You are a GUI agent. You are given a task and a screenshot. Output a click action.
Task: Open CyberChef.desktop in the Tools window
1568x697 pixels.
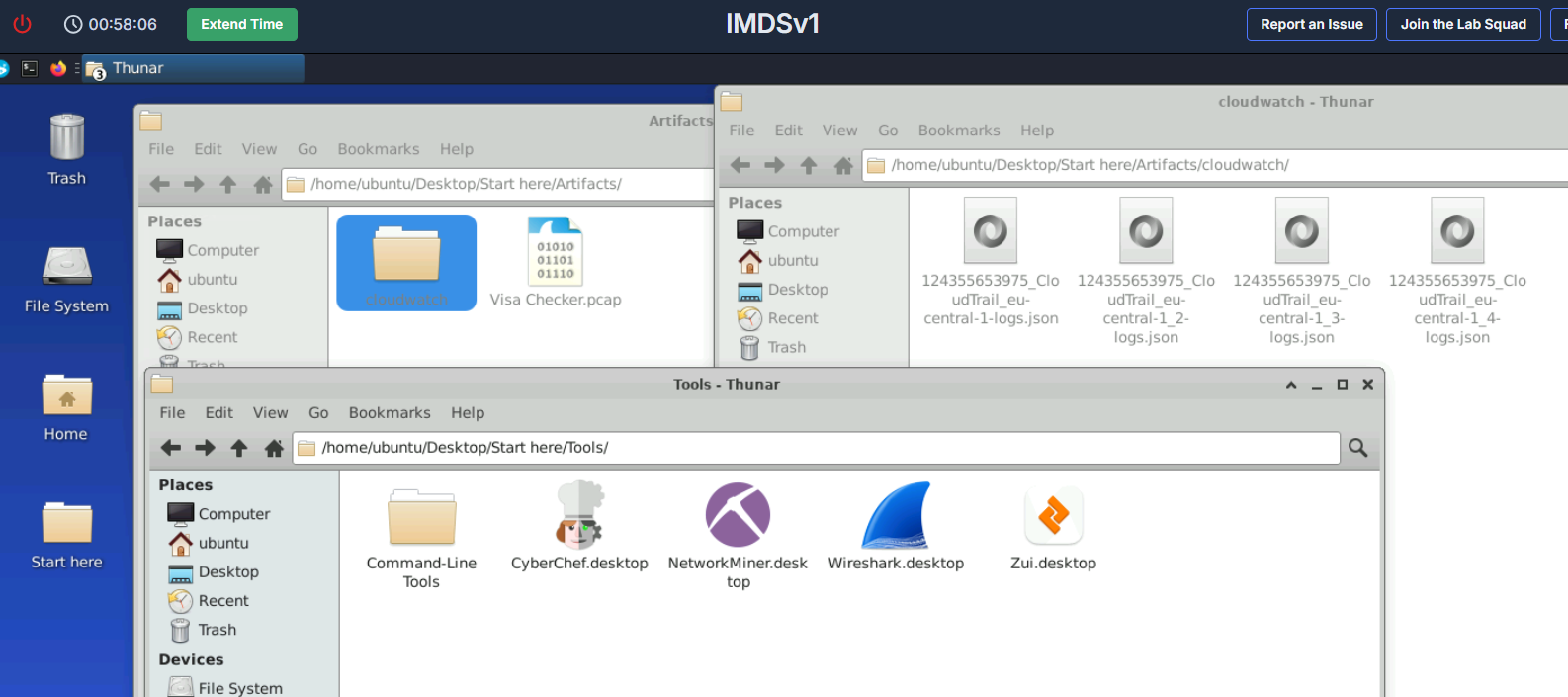(x=579, y=527)
